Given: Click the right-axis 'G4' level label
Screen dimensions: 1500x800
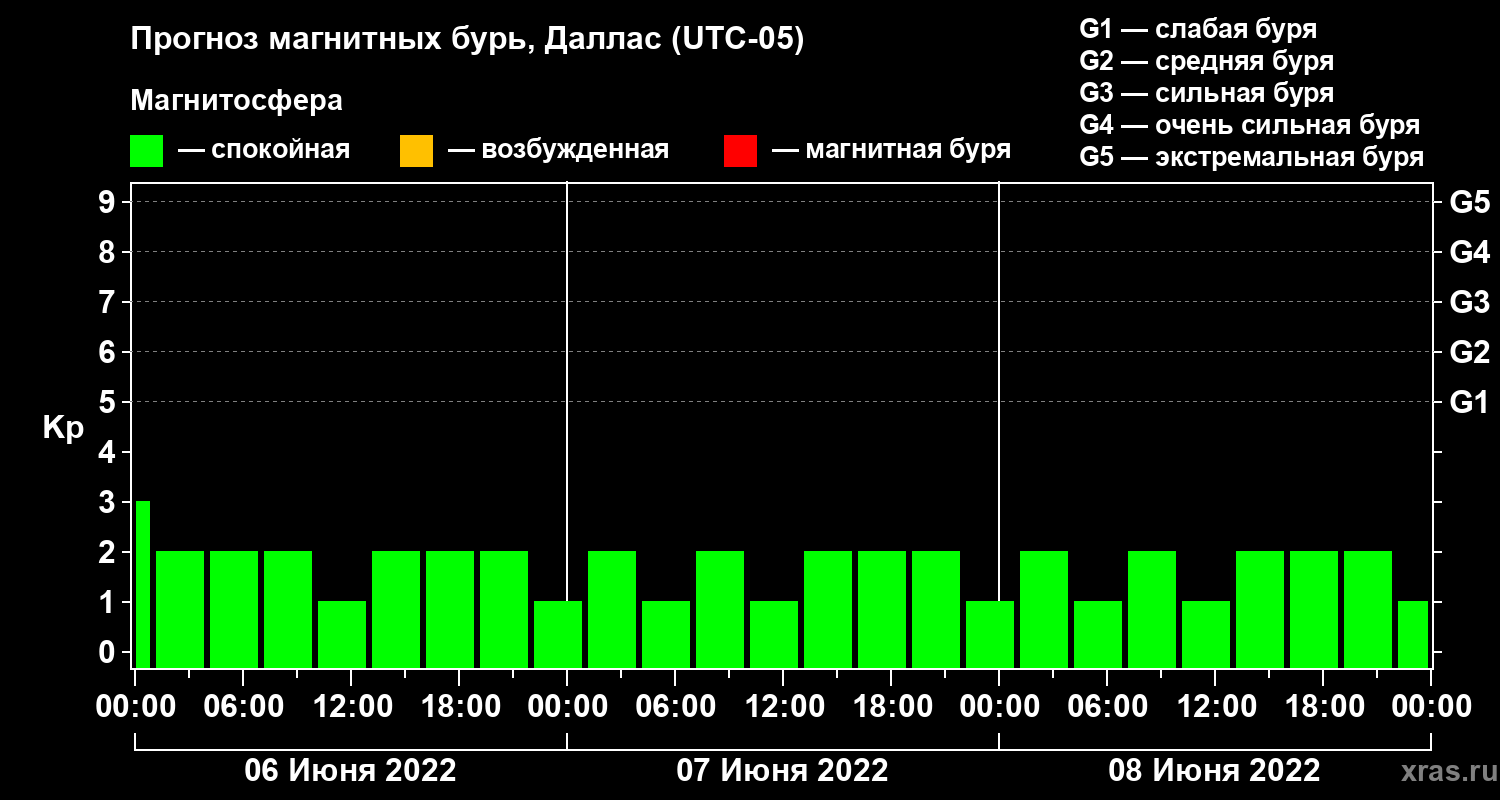Looking at the screenshot, I should coord(1469,252).
